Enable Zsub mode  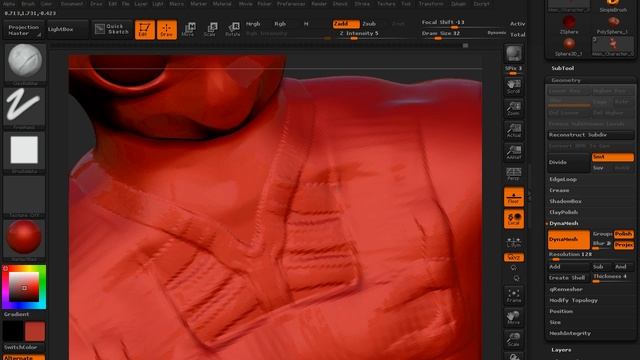[x=369, y=24]
